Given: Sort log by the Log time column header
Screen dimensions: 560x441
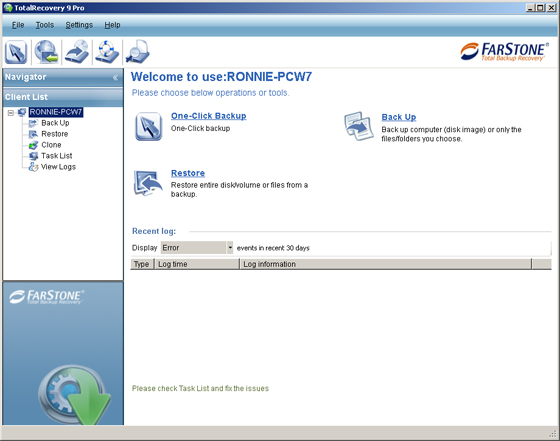Looking at the screenshot, I should coord(197,264).
